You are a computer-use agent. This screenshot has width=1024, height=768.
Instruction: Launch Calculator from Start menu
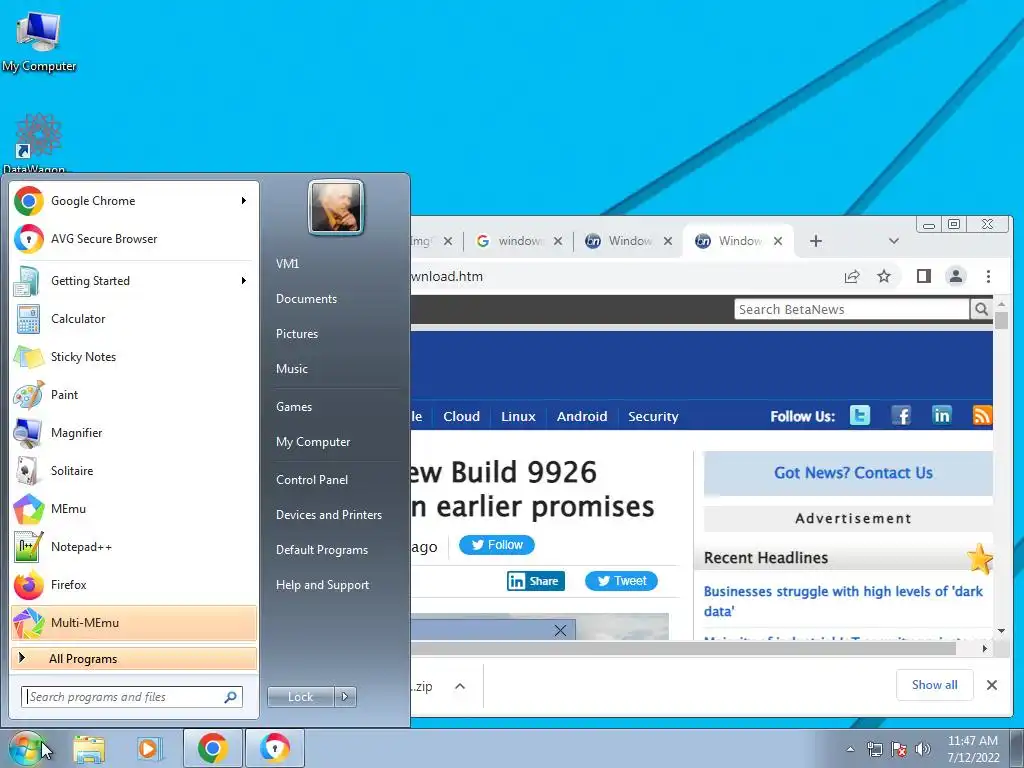click(x=134, y=319)
